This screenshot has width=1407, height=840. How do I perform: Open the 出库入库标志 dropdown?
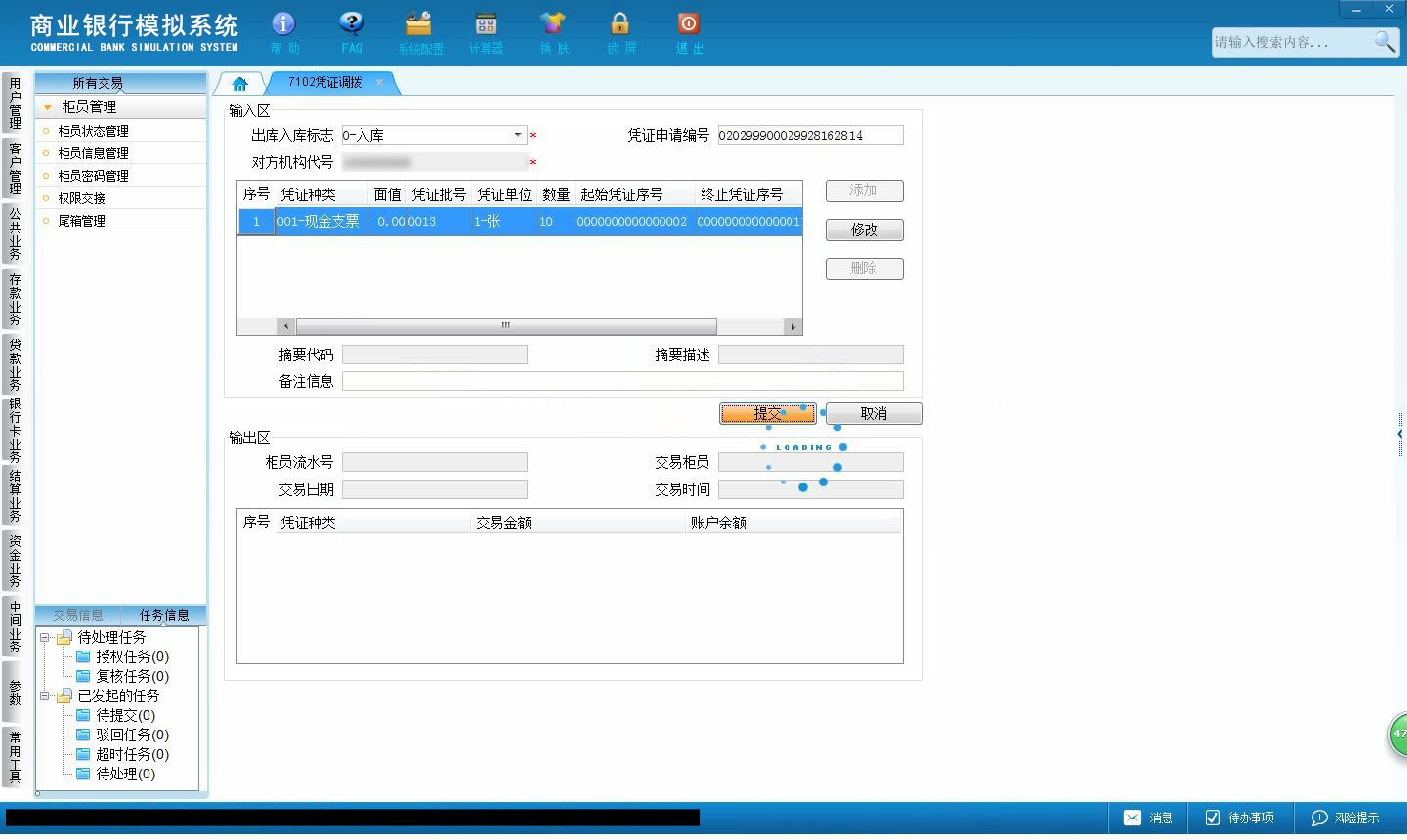pos(518,135)
